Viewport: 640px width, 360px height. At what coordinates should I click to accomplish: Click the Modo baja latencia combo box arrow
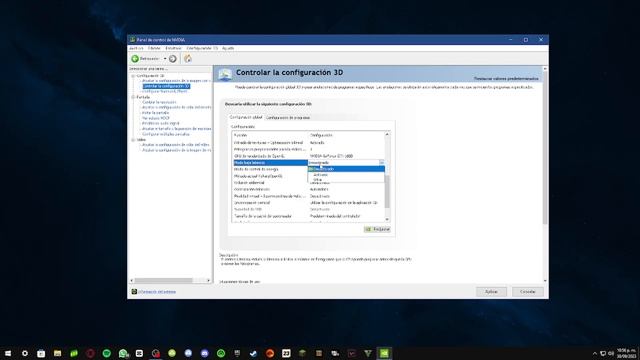[x=382, y=162]
